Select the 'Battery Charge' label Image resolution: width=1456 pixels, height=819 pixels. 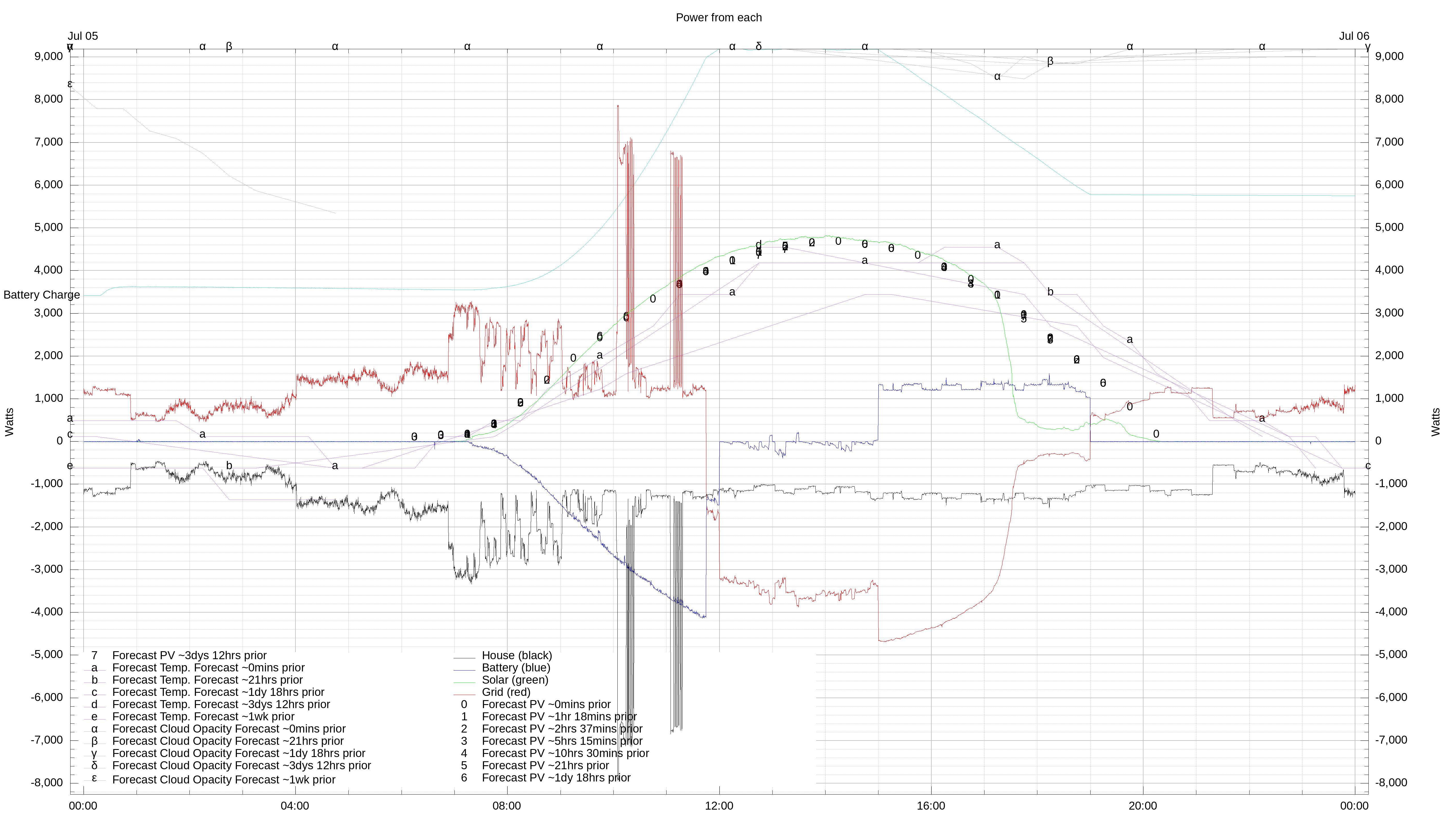[x=42, y=295]
